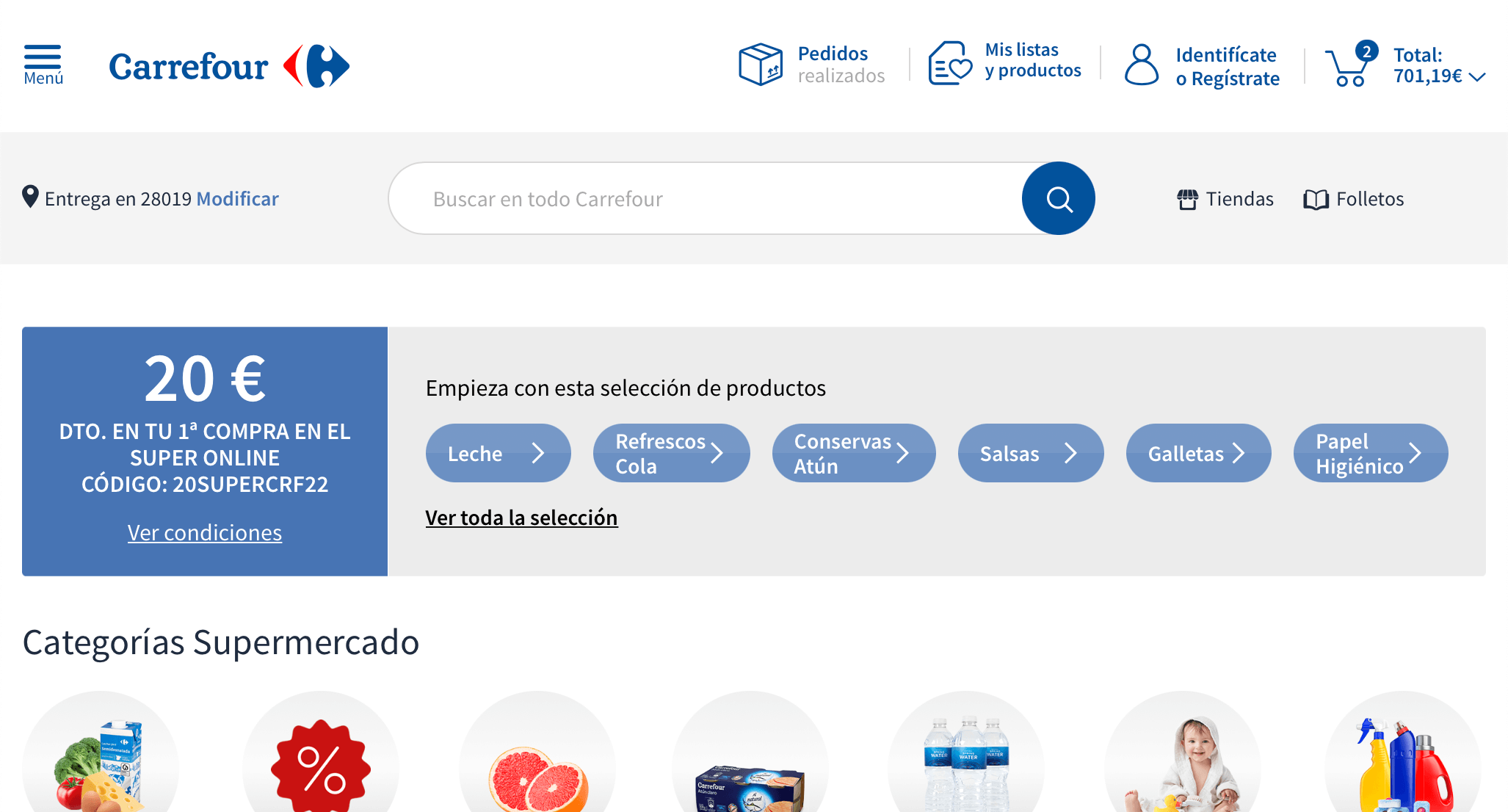Click the Carrefour logo to go home
Viewport: 1508px width, 812px height.
(x=189, y=66)
